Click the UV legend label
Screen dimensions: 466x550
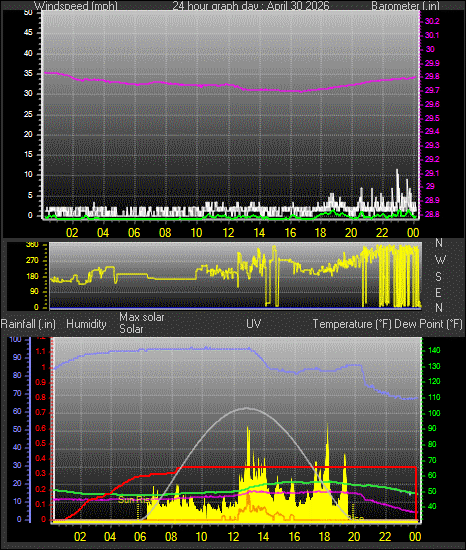254,323
